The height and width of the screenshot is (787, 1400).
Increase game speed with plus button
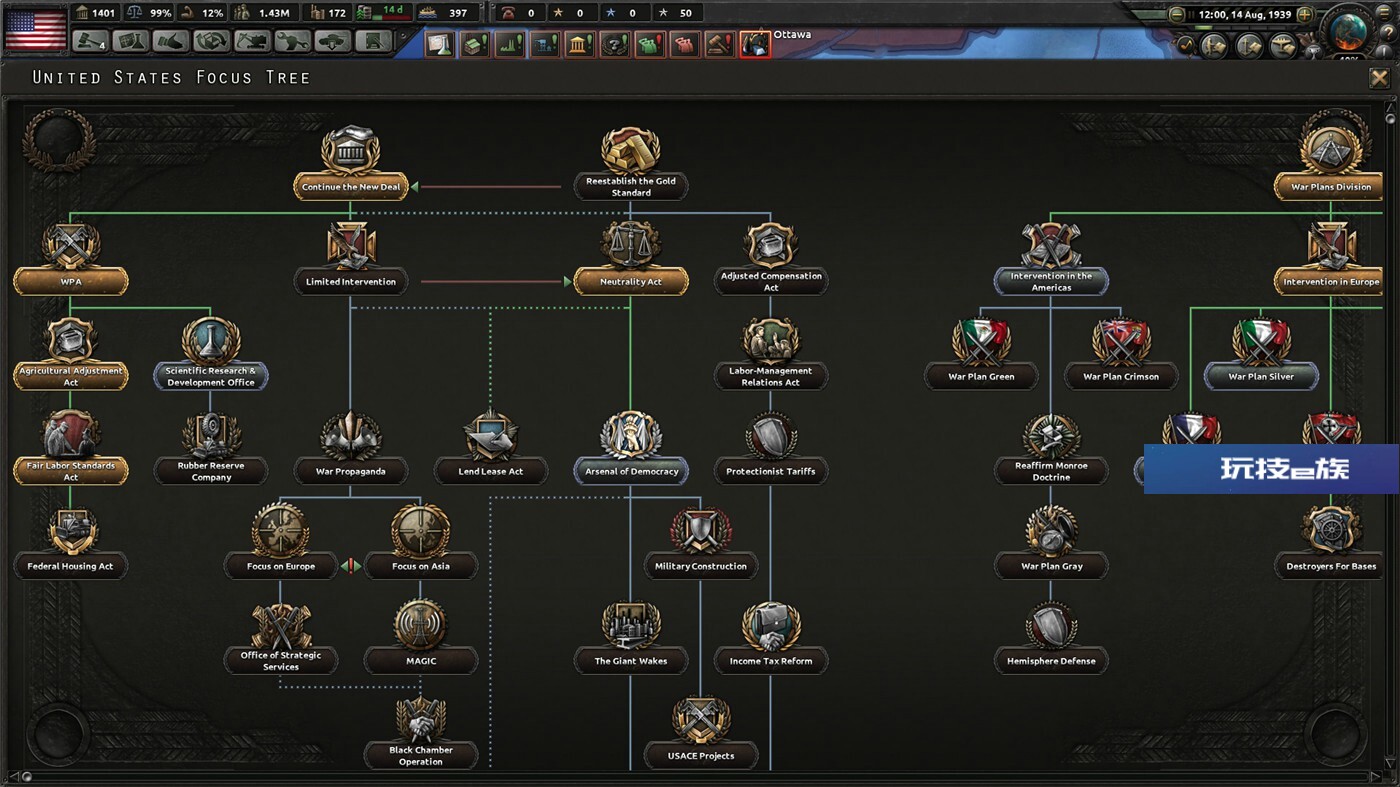(1303, 15)
